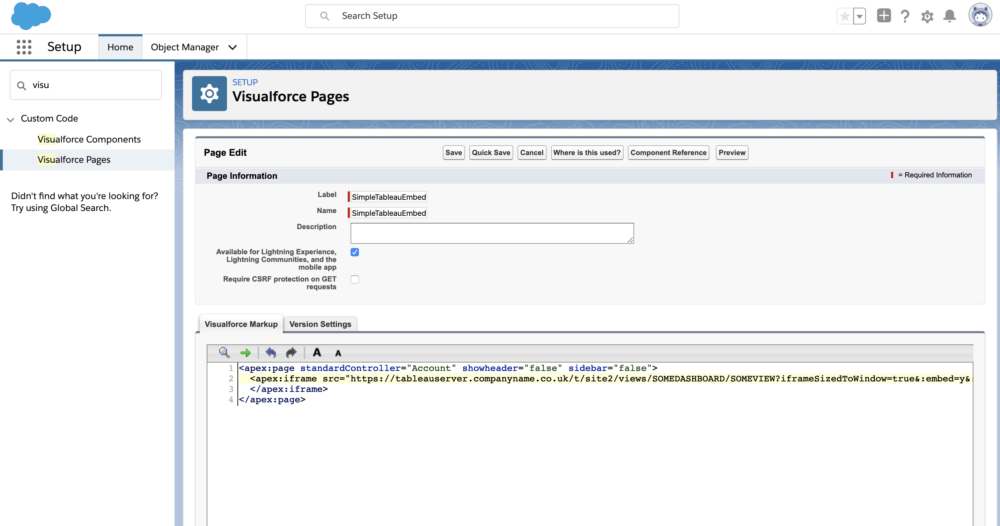The width and height of the screenshot is (1000, 526).
Task: Click into the Description text area
Action: click(x=491, y=233)
